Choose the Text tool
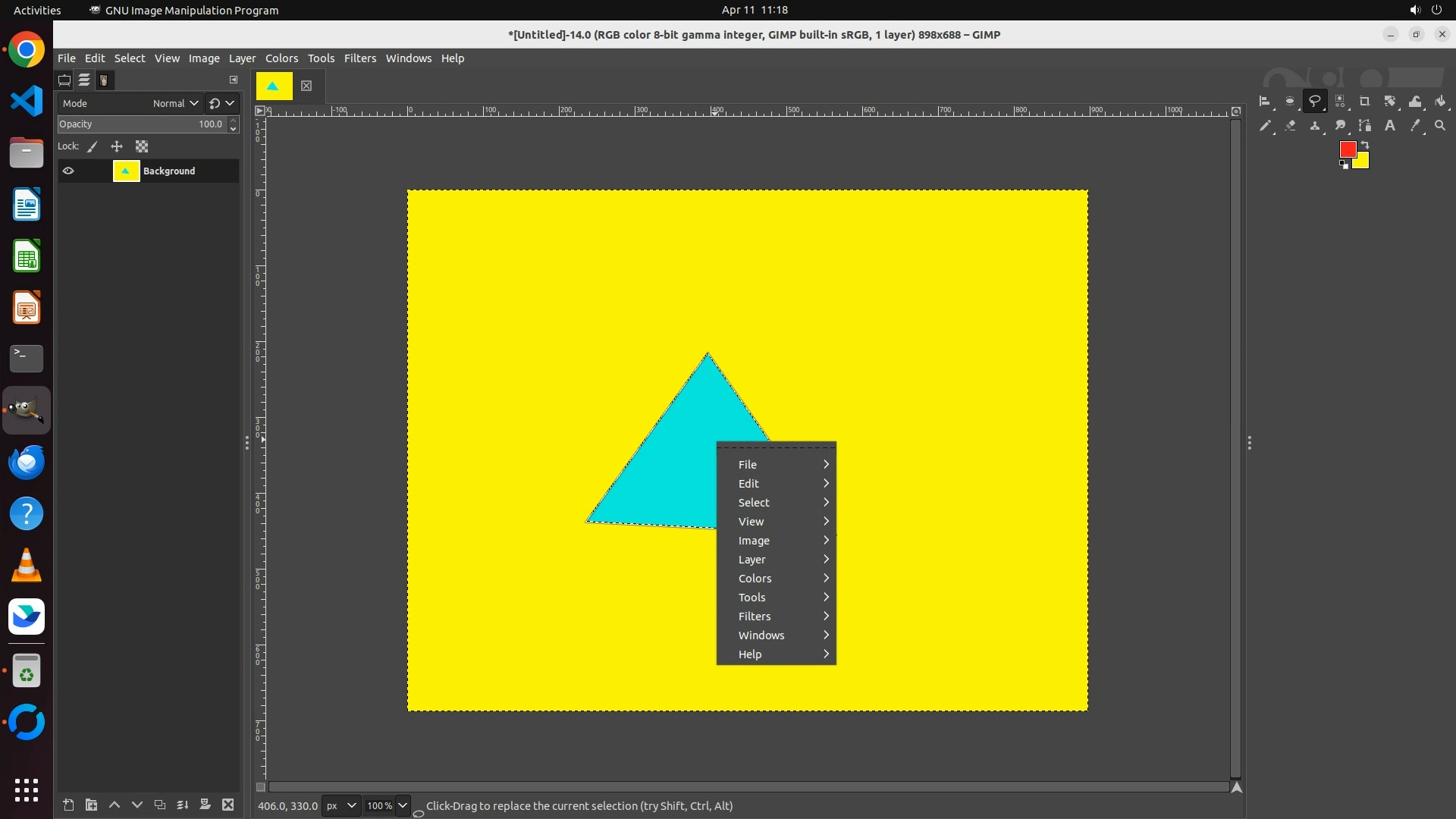The width and height of the screenshot is (1456, 819). 1390,126
